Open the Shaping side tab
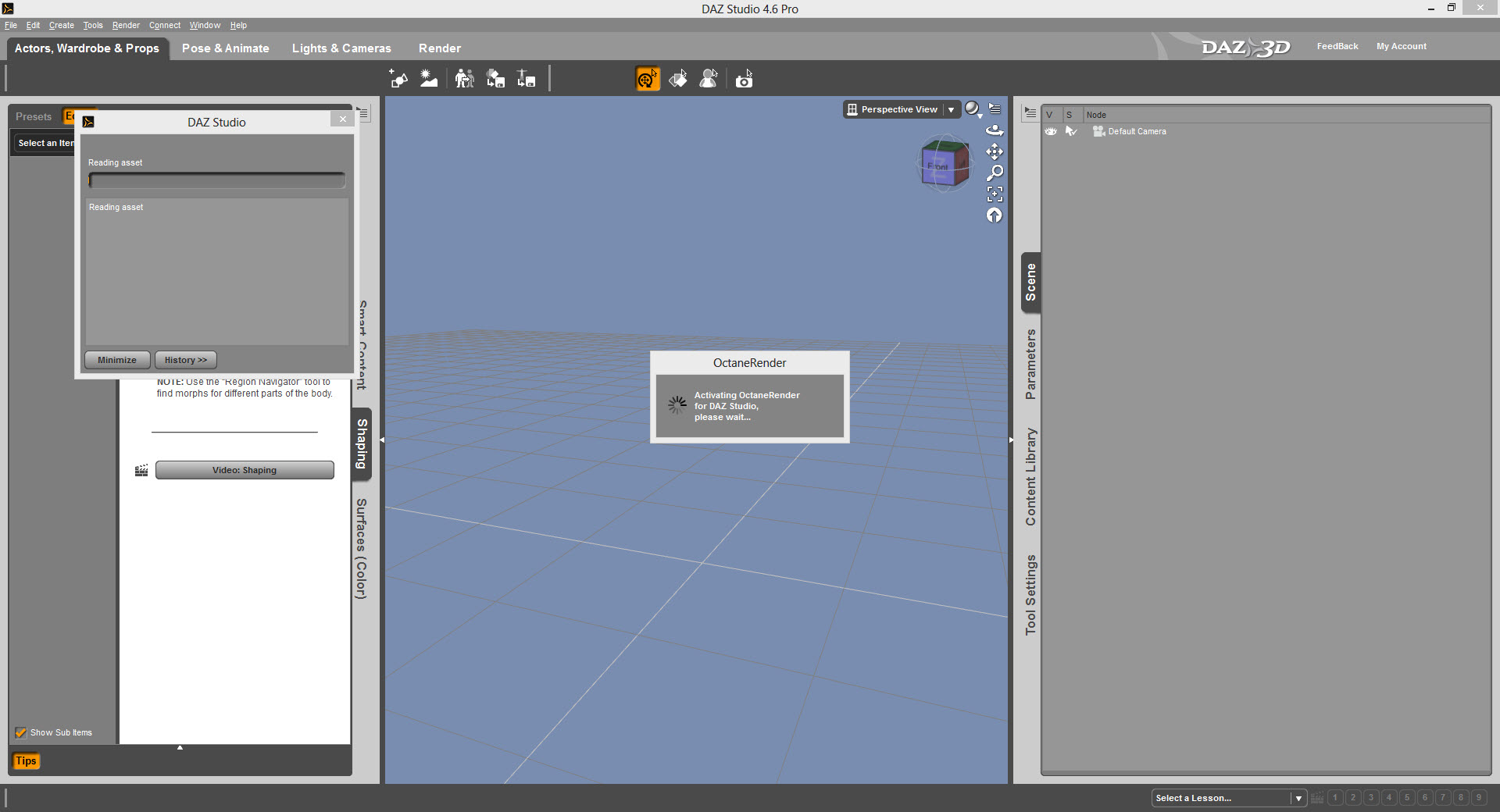 [362, 443]
